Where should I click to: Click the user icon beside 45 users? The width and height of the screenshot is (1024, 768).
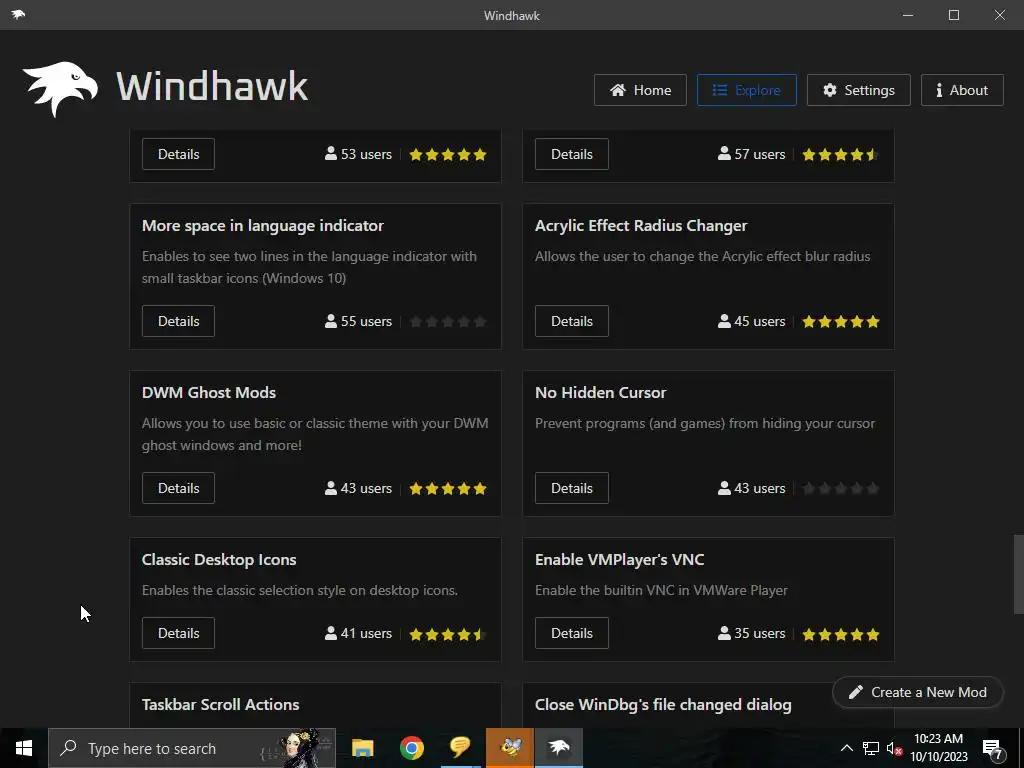coord(724,321)
